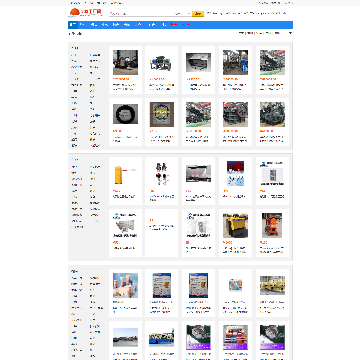Viewport: 360px width, 360px height.
Task: Open the gray device with red lights thumbnail
Action: [198, 174]
